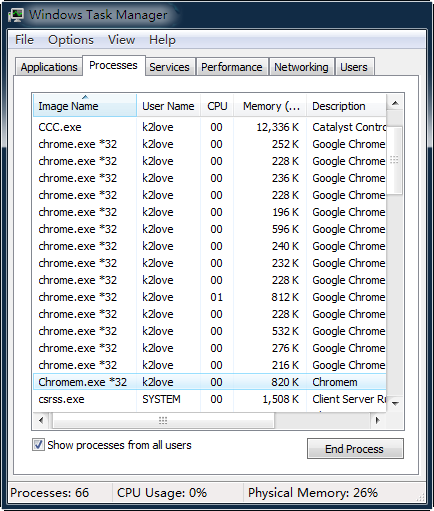Click the Task Manager icon in the title bar
The width and height of the screenshot is (434, 511).
[x=16, y=15]
